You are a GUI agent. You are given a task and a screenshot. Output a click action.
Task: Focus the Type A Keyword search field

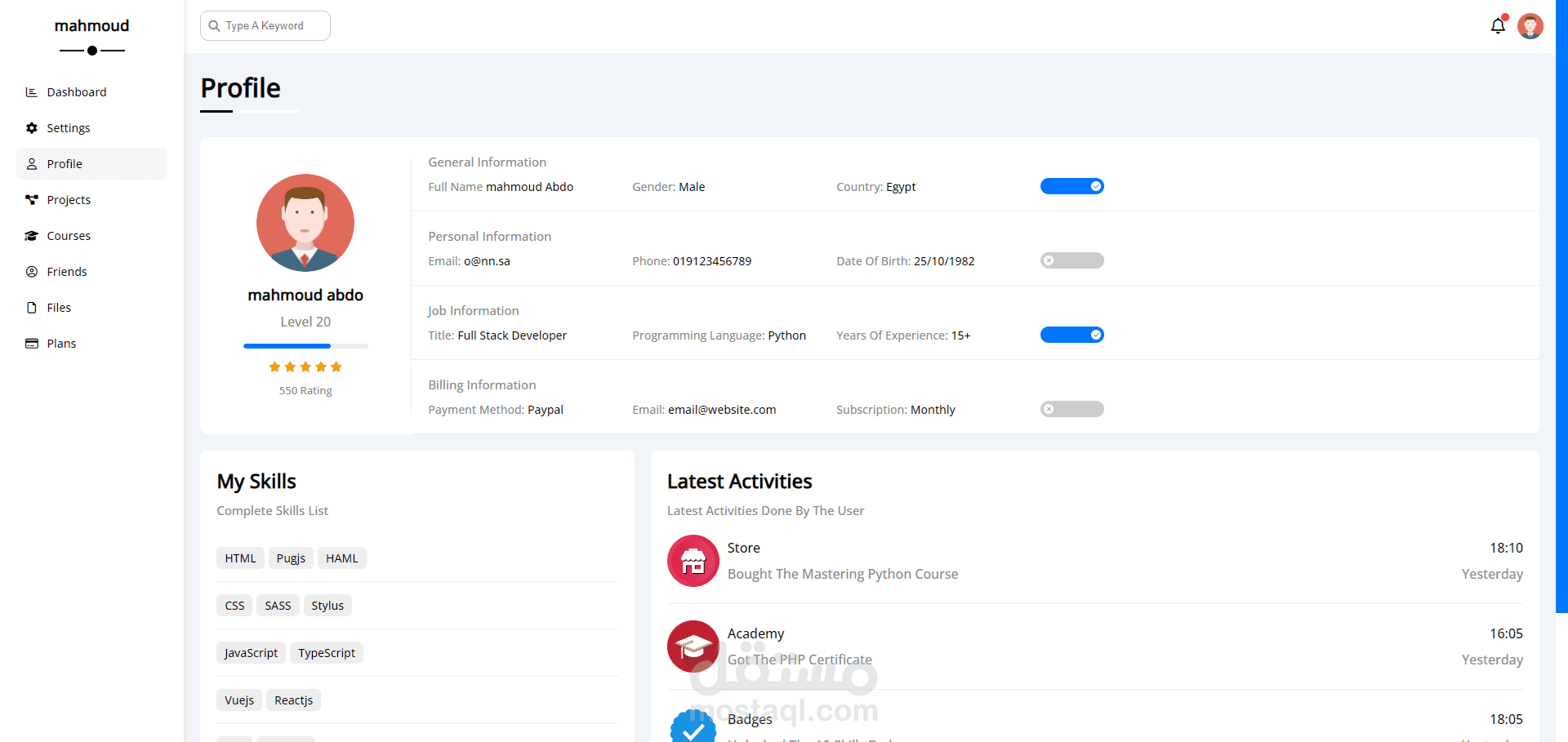[265, 26]
